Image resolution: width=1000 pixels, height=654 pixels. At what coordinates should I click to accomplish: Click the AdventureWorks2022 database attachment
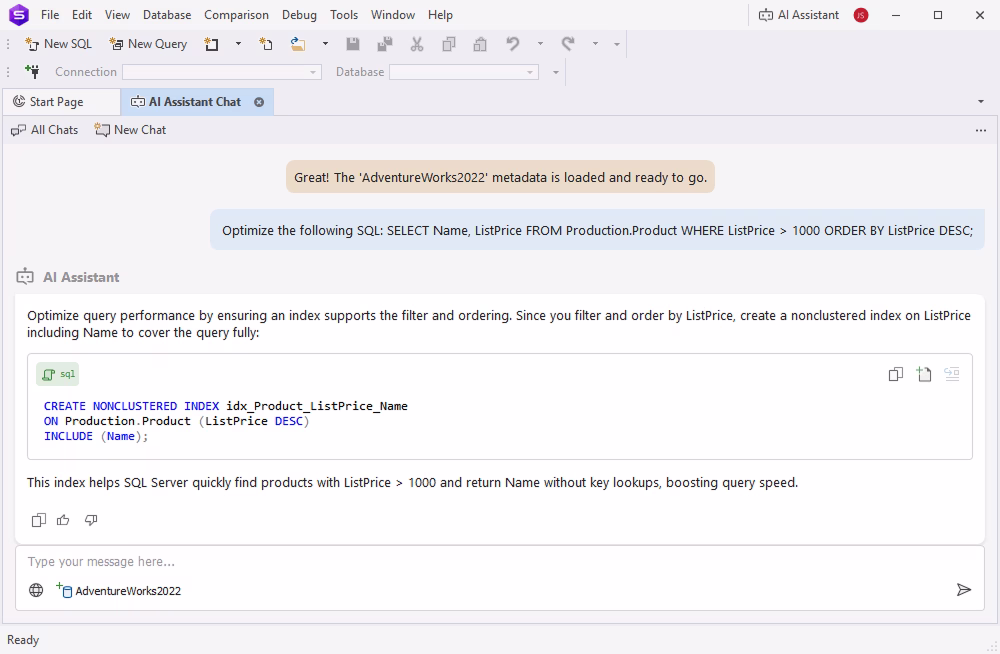coord(119,590)
